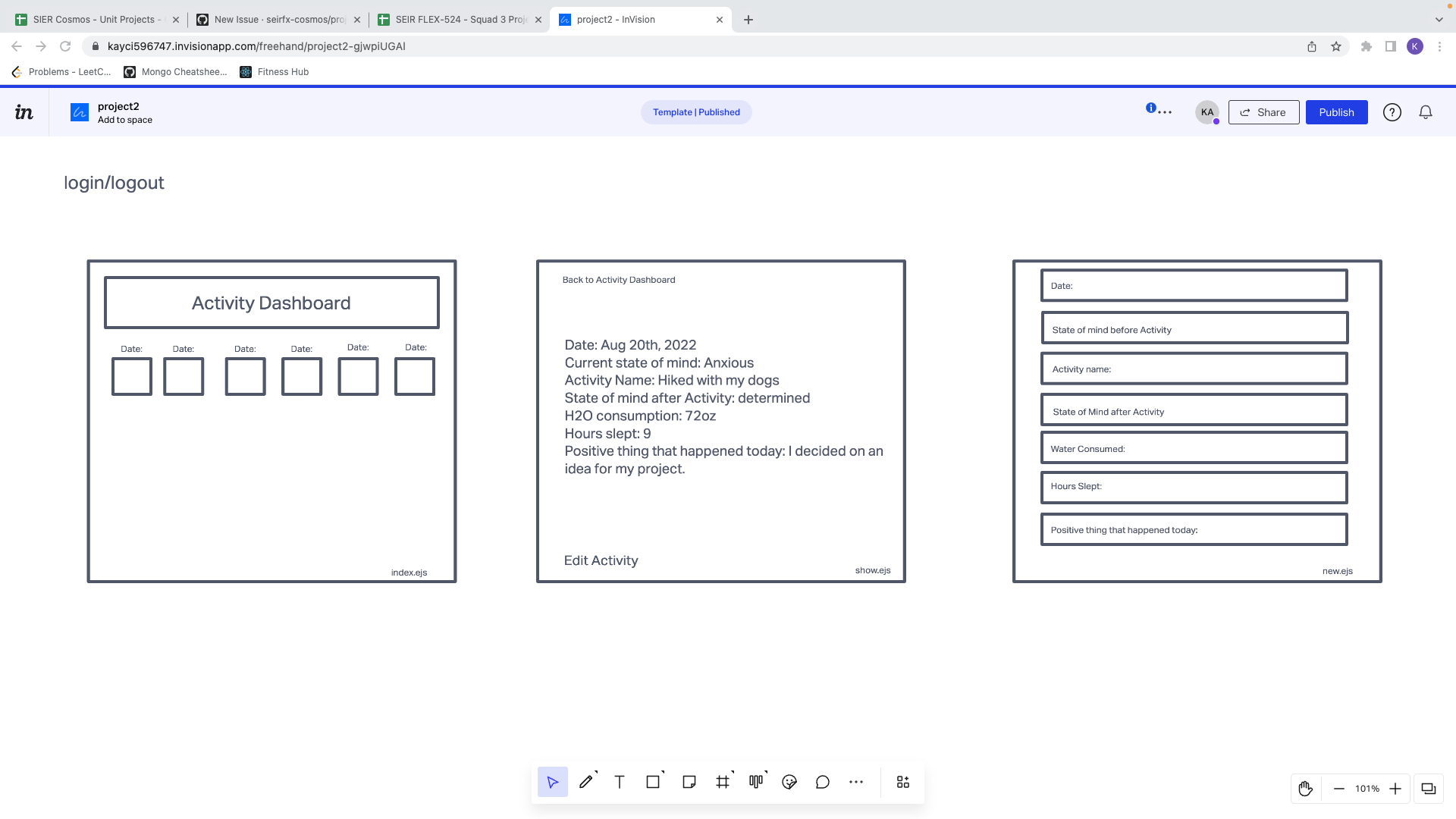The image size is (1456, 819).
Task: Open notifications with the bell icon
Action: point(1425,111)
